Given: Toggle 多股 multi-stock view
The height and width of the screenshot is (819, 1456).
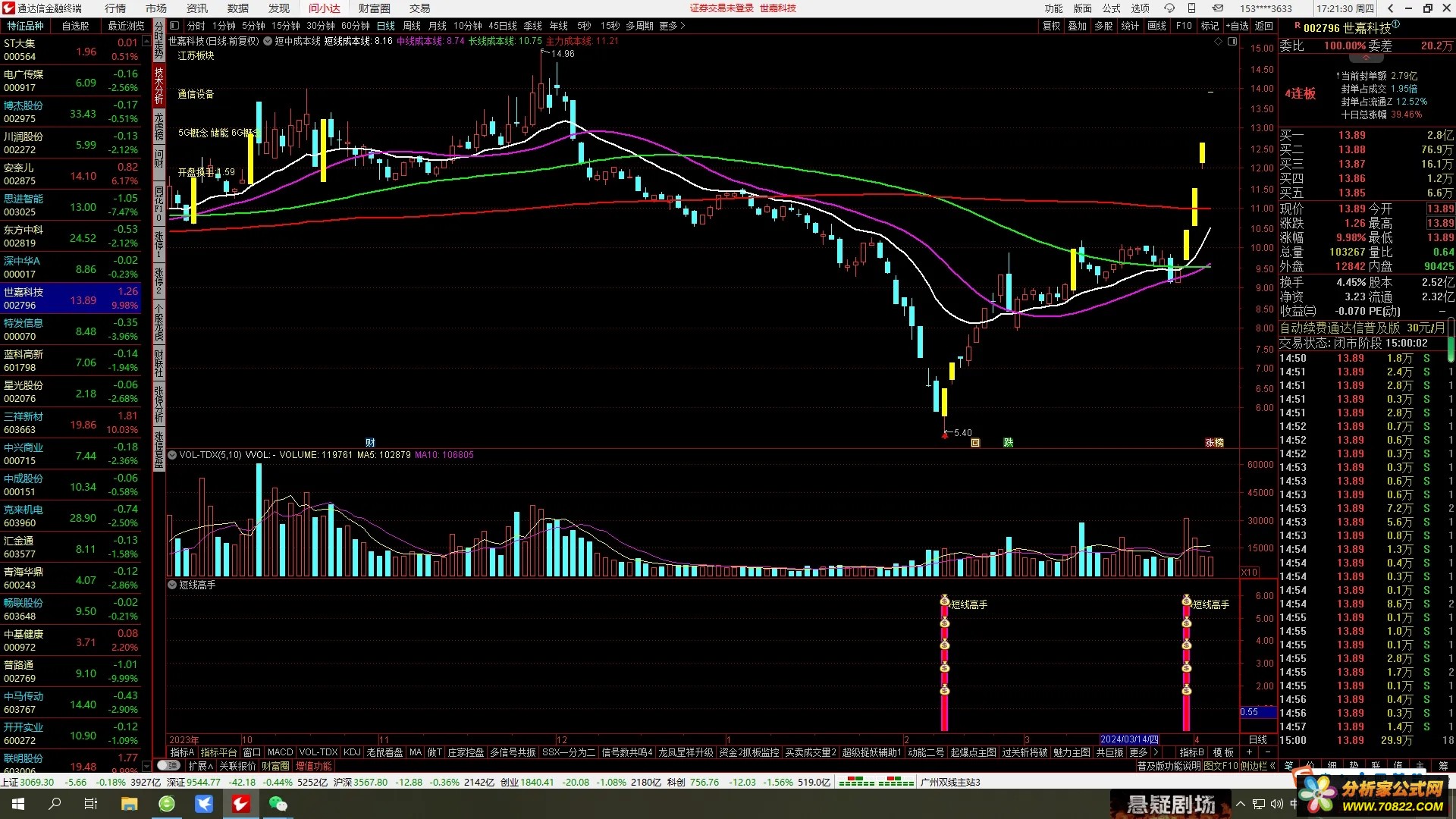Looking at the screenshot, I should coord(1103,26).
